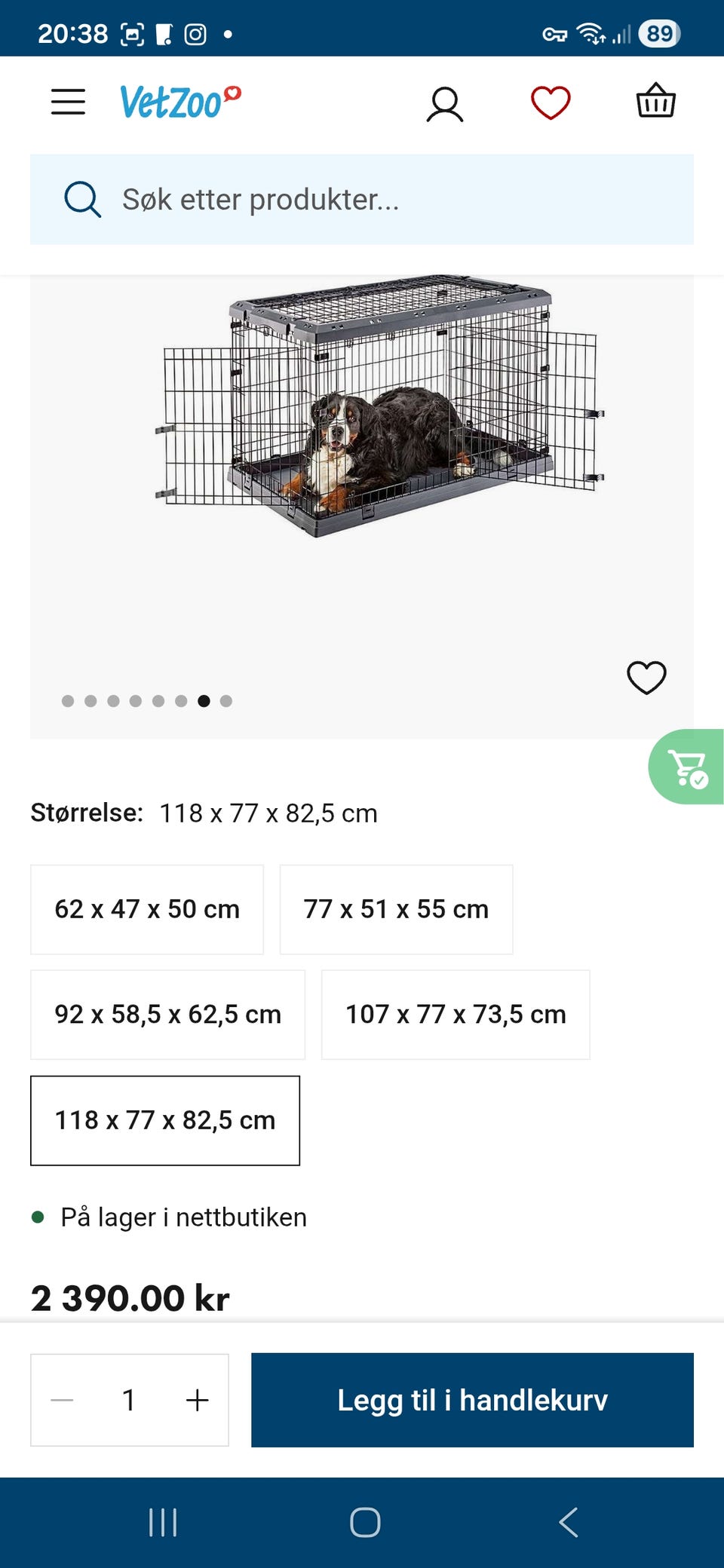This screenshot has width=724, height=1568.
Task: Select size 77 x 51 x 55 cm
Action: pos(396,909)
